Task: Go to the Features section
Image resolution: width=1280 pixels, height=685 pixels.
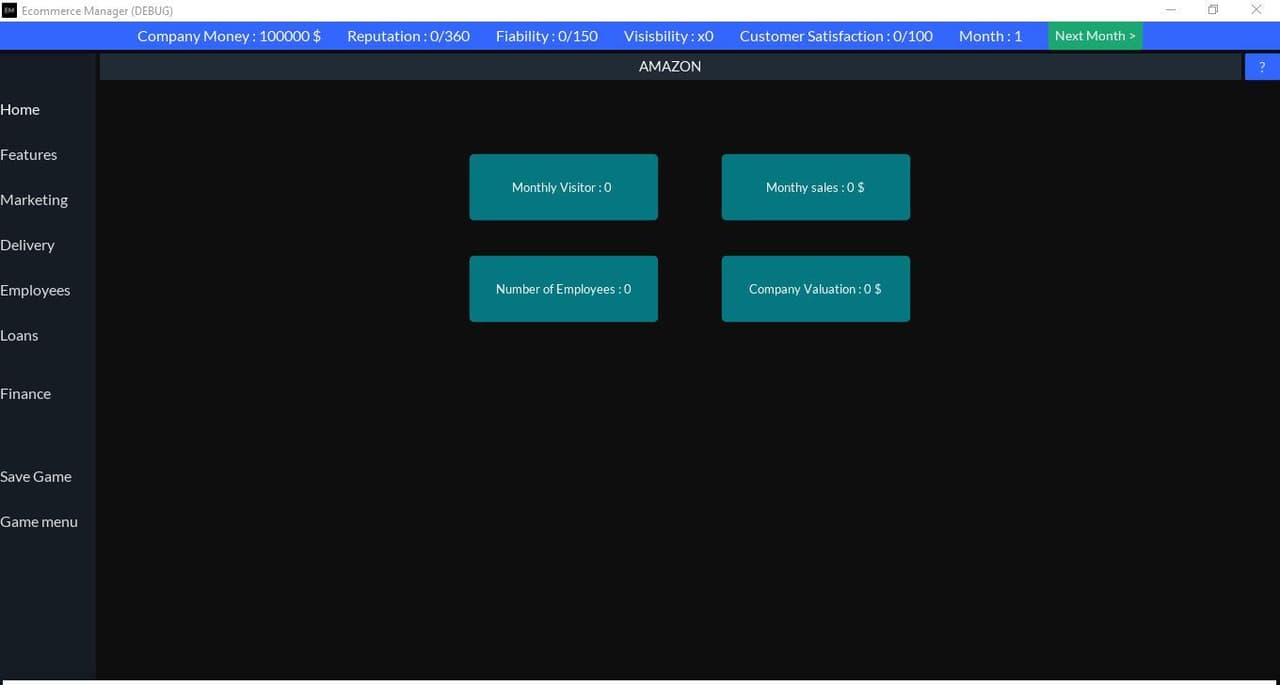Action: [28, 154]
